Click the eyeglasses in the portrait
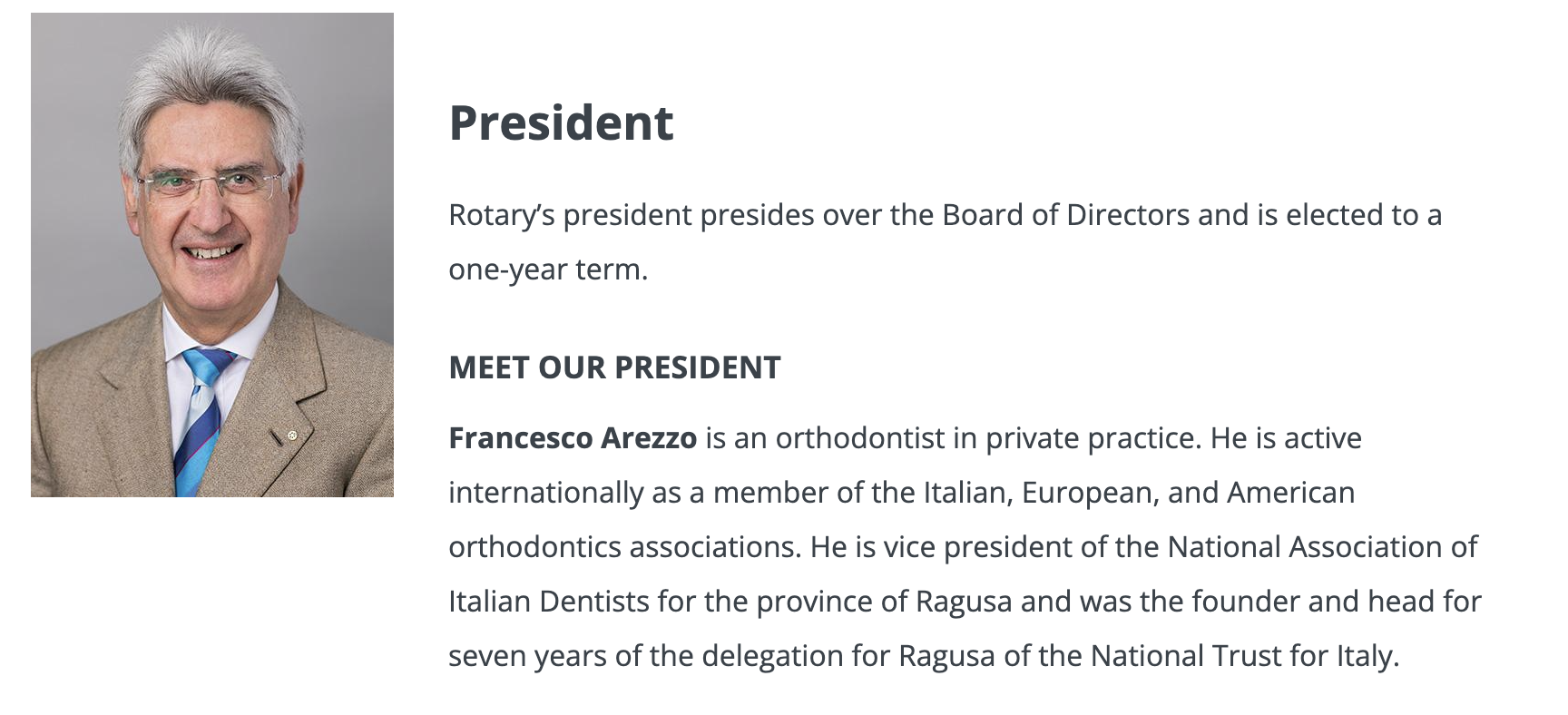This screenshot has width=1568, height=715. tap(211, 184)
